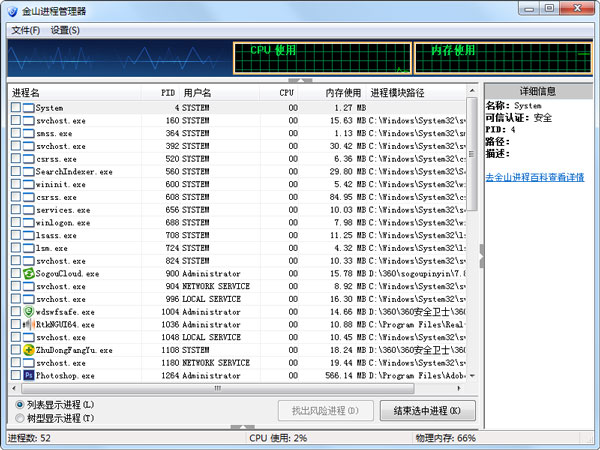Click the svchost.exe PID 996 icon
This screenshot has width=600, height=450.
(28, 299)
